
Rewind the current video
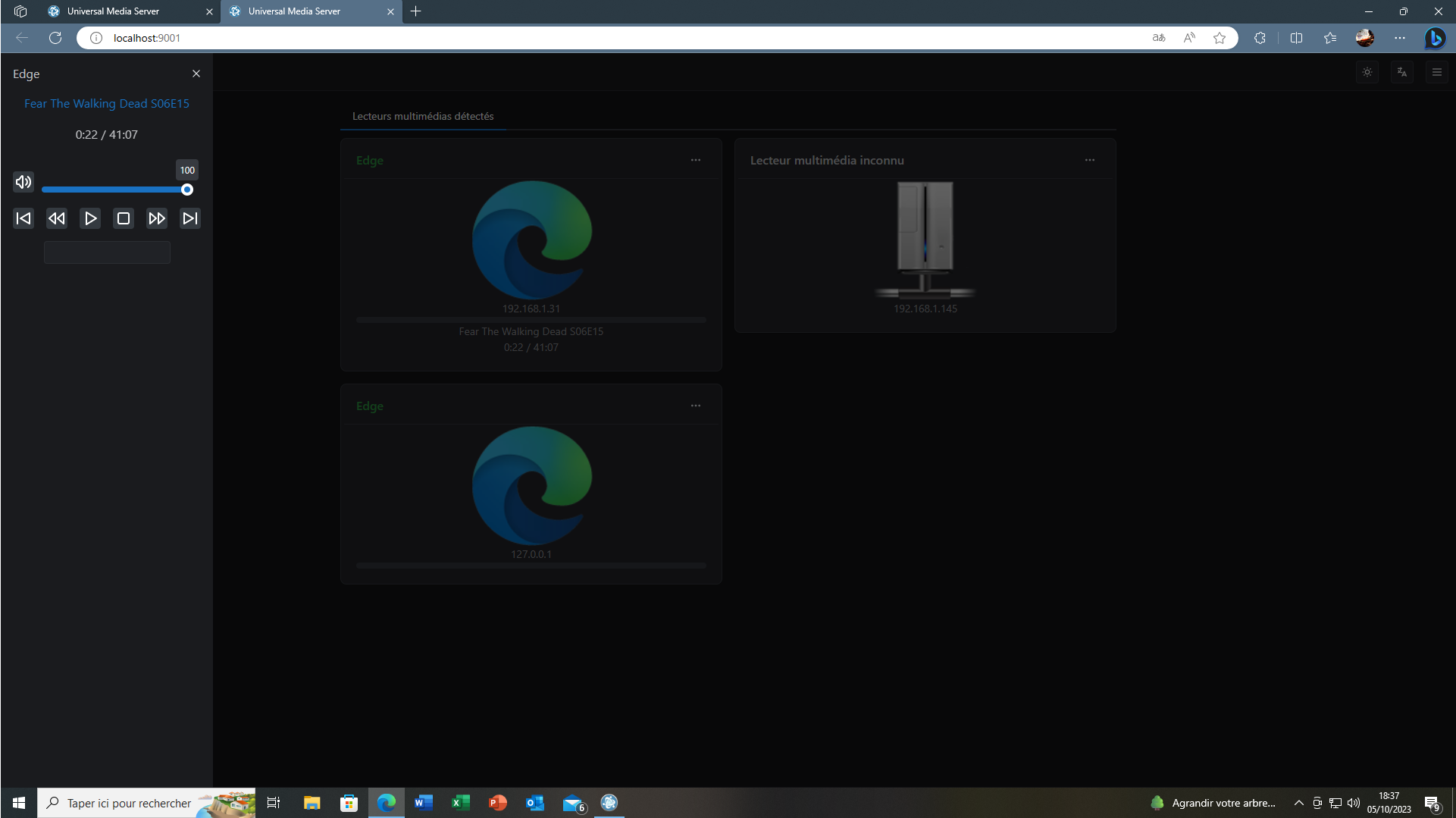(57, 218)
